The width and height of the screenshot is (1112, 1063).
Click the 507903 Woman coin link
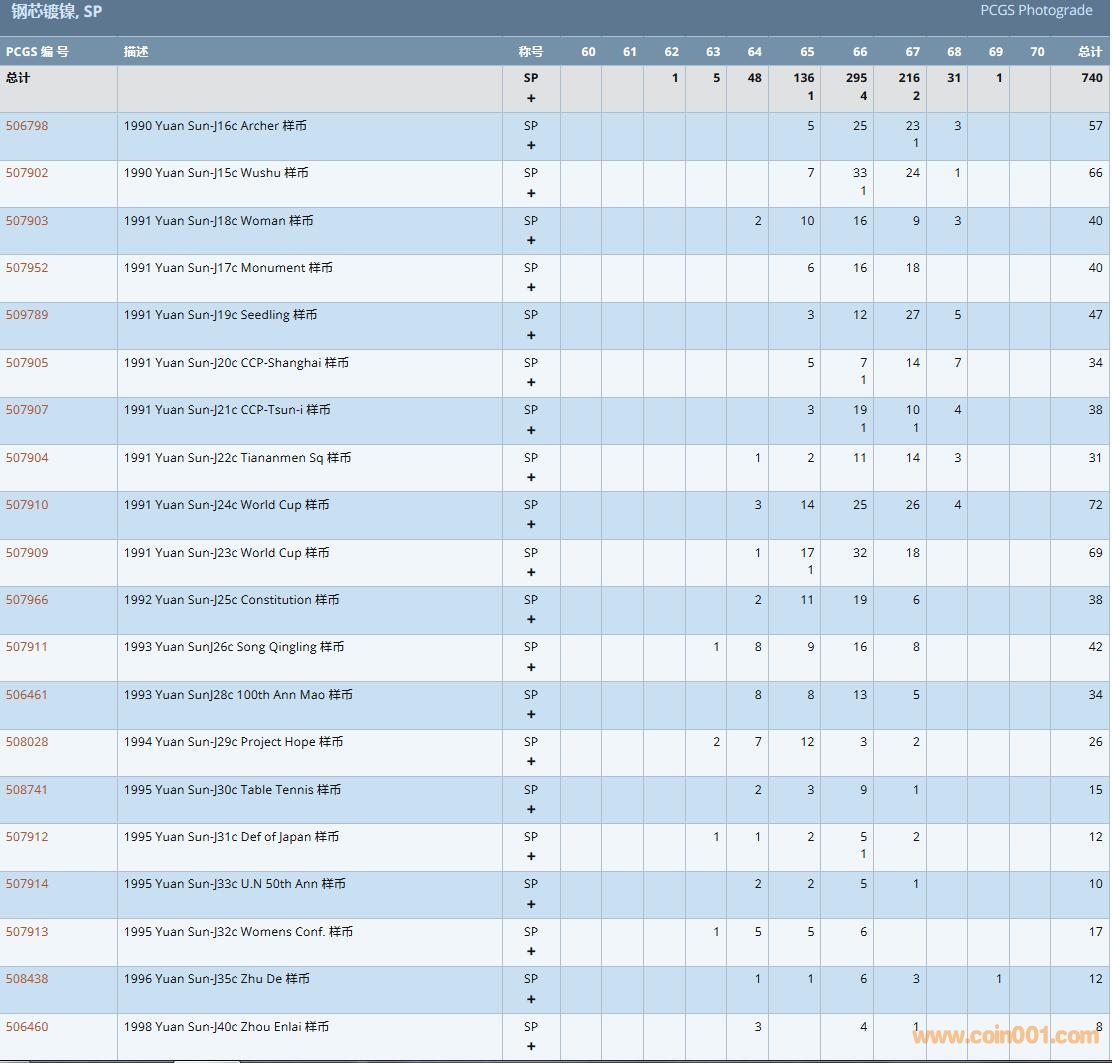[27, 221]
